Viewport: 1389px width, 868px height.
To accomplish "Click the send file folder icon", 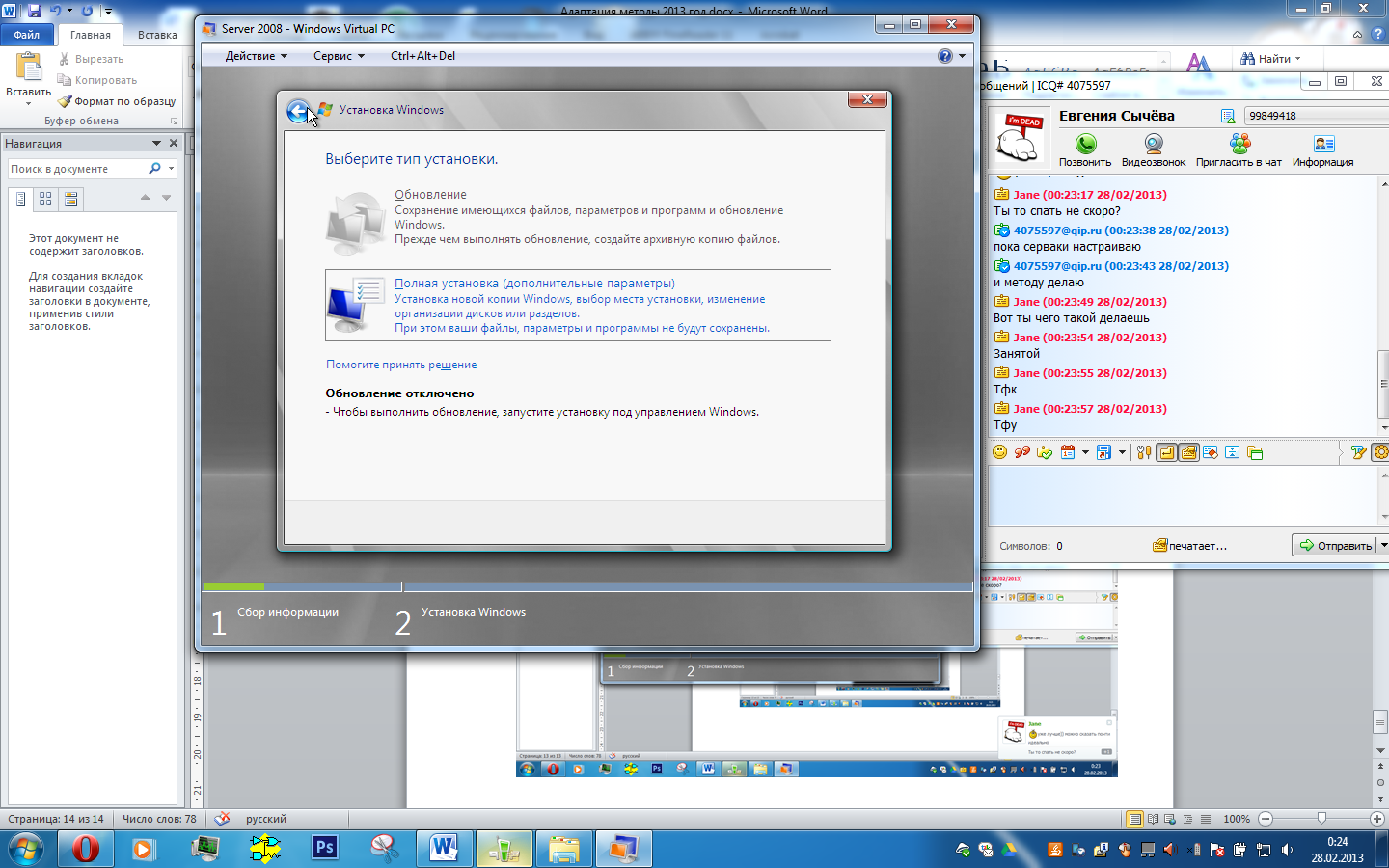I will pos(1045,452).
